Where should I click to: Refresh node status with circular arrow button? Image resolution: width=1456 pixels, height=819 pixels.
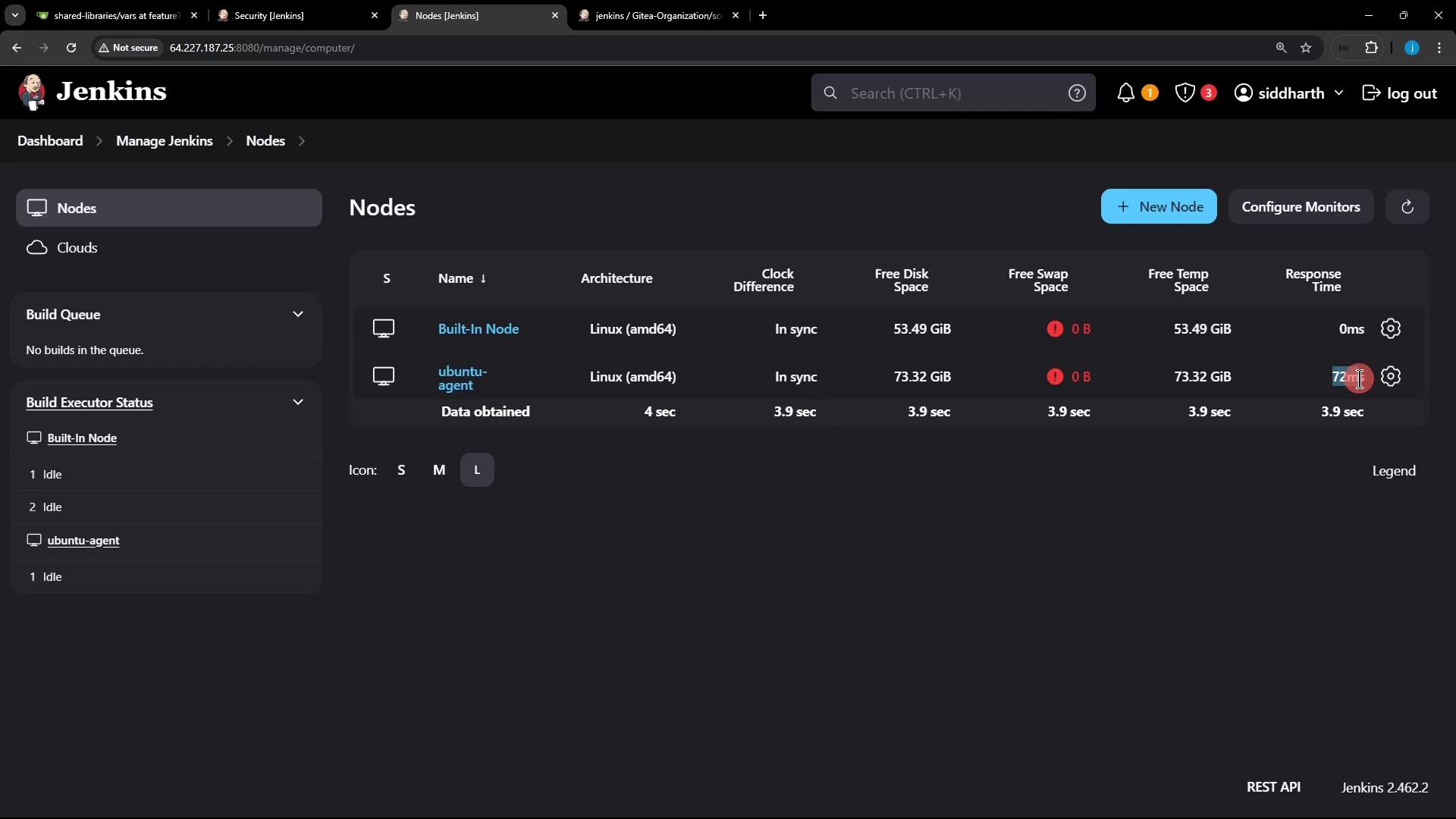point(1407,207)
